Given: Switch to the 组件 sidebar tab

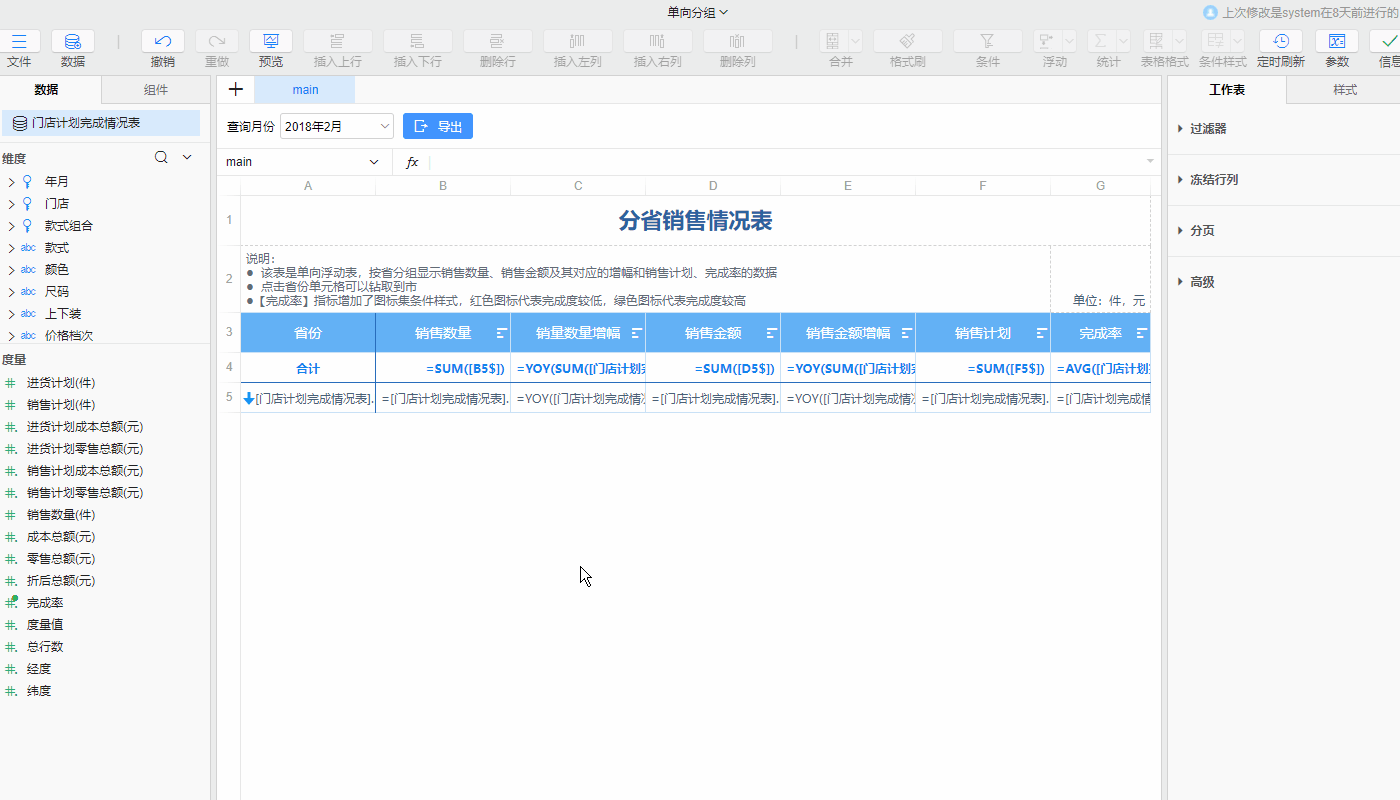Looking at the screenshot, I should 156,89.
